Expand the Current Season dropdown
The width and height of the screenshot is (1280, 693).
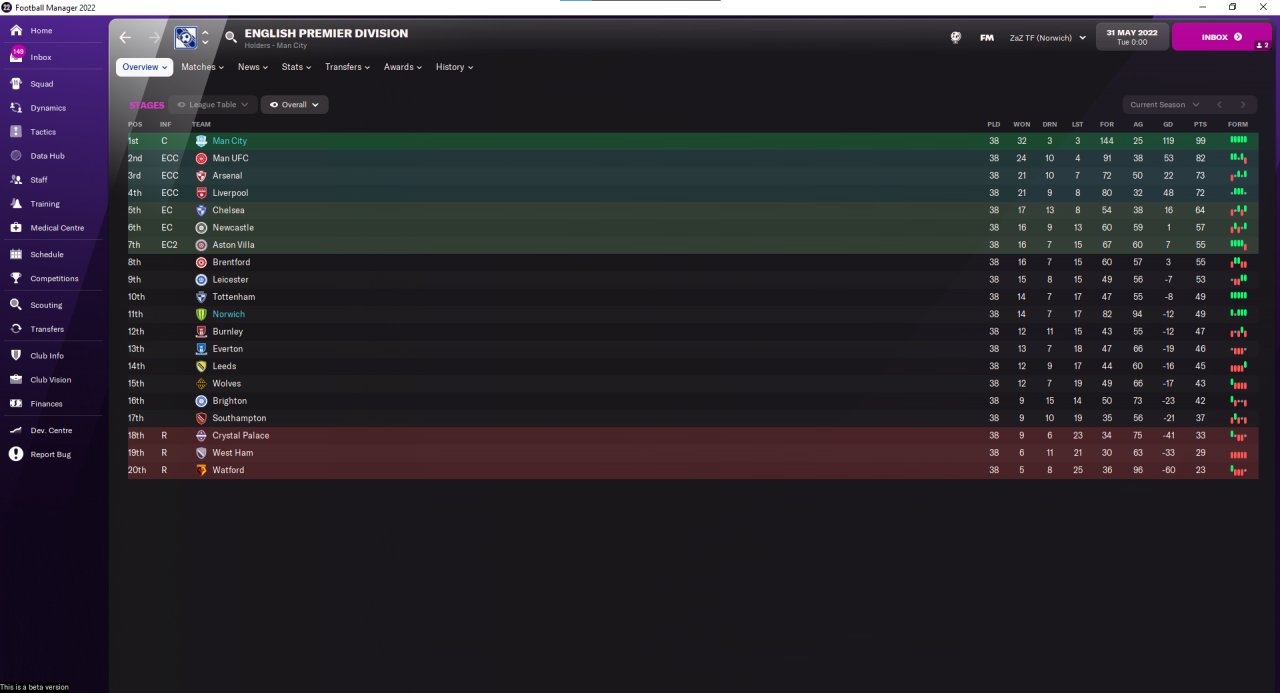[1164, 104]
